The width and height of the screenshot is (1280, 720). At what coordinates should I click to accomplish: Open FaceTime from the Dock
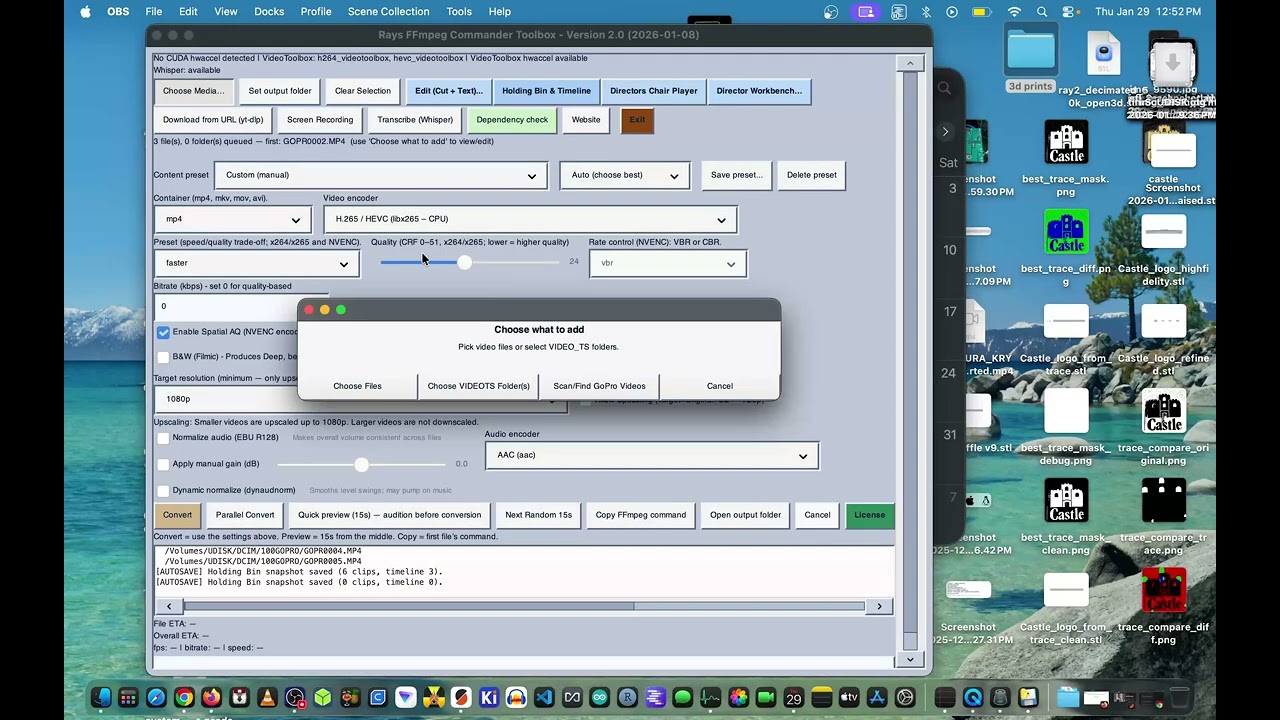pyautogui.click(x=766, y=697)
